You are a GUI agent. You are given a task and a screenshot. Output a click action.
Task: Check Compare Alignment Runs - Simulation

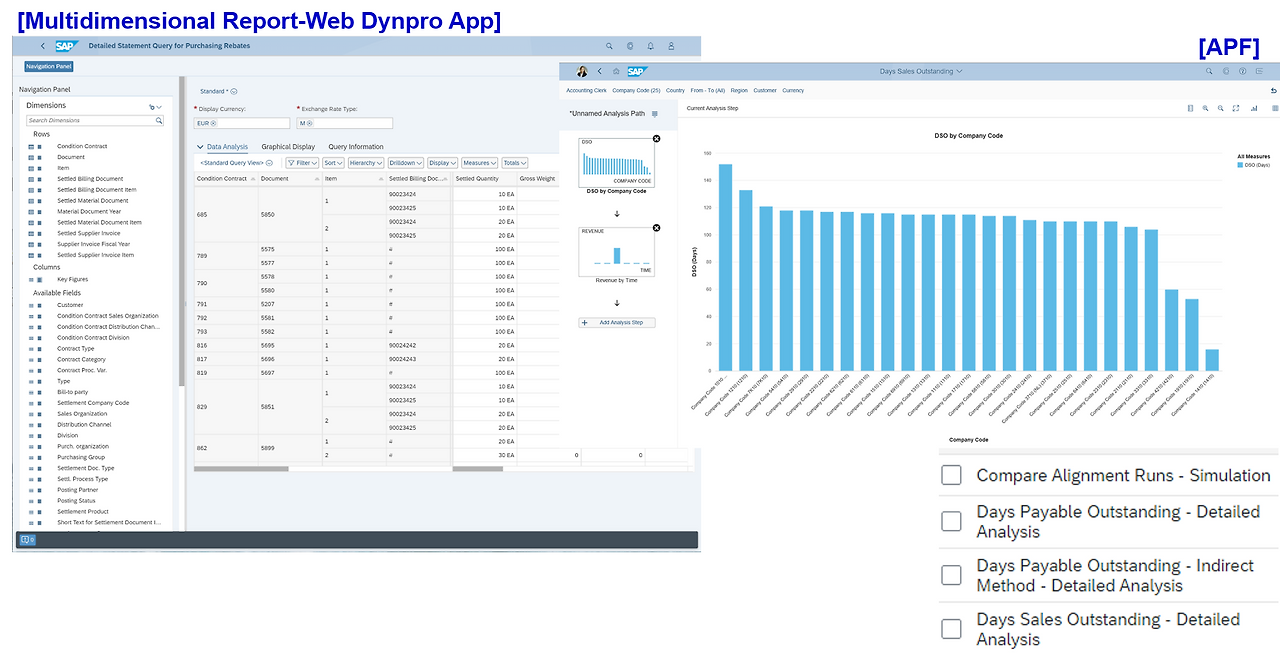click(x=951, y=475)
